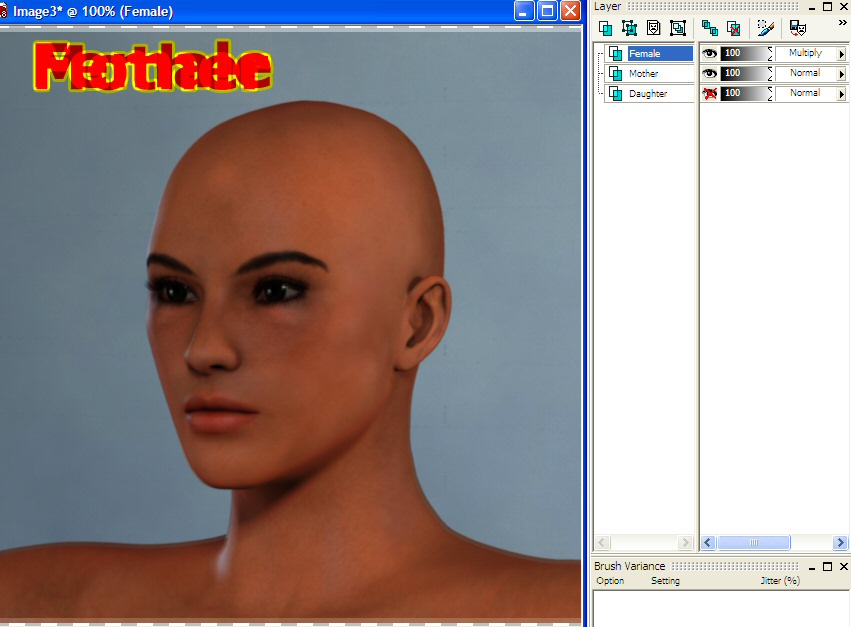Click the mask overlay toolbar icon
This screenshot has height=627, width=851.
coord(797,28)
